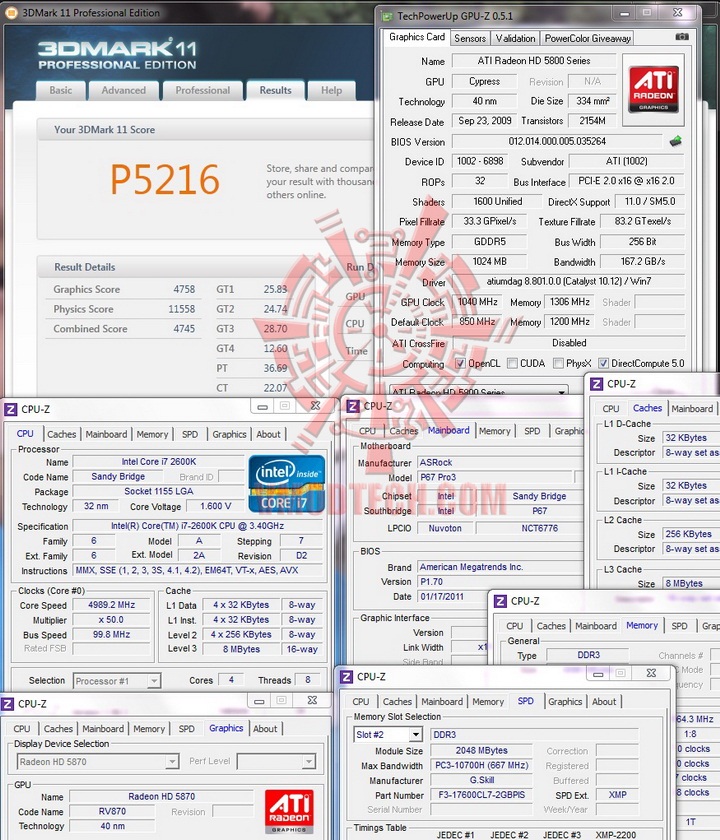Image resolution: width=720 pixels, height=840 pixels.
Task: Open Memory tab in CPU-Z processor window
Action: coord(152,434)
